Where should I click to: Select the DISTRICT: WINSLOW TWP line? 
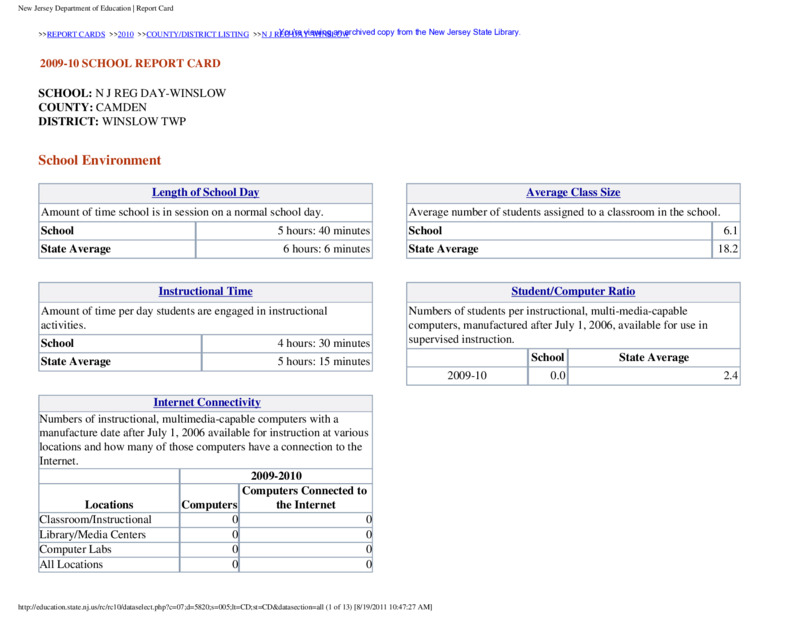pos(112,121)
